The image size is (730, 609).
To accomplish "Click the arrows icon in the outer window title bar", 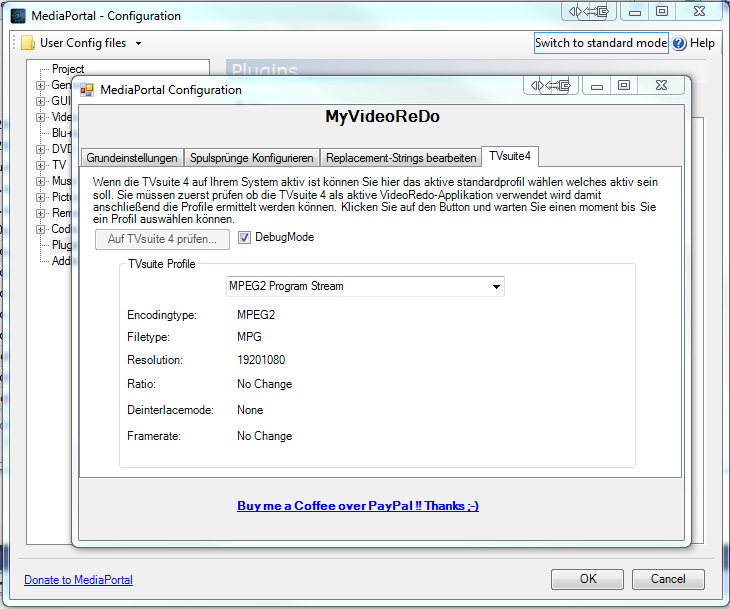I will tap(589, 11).
